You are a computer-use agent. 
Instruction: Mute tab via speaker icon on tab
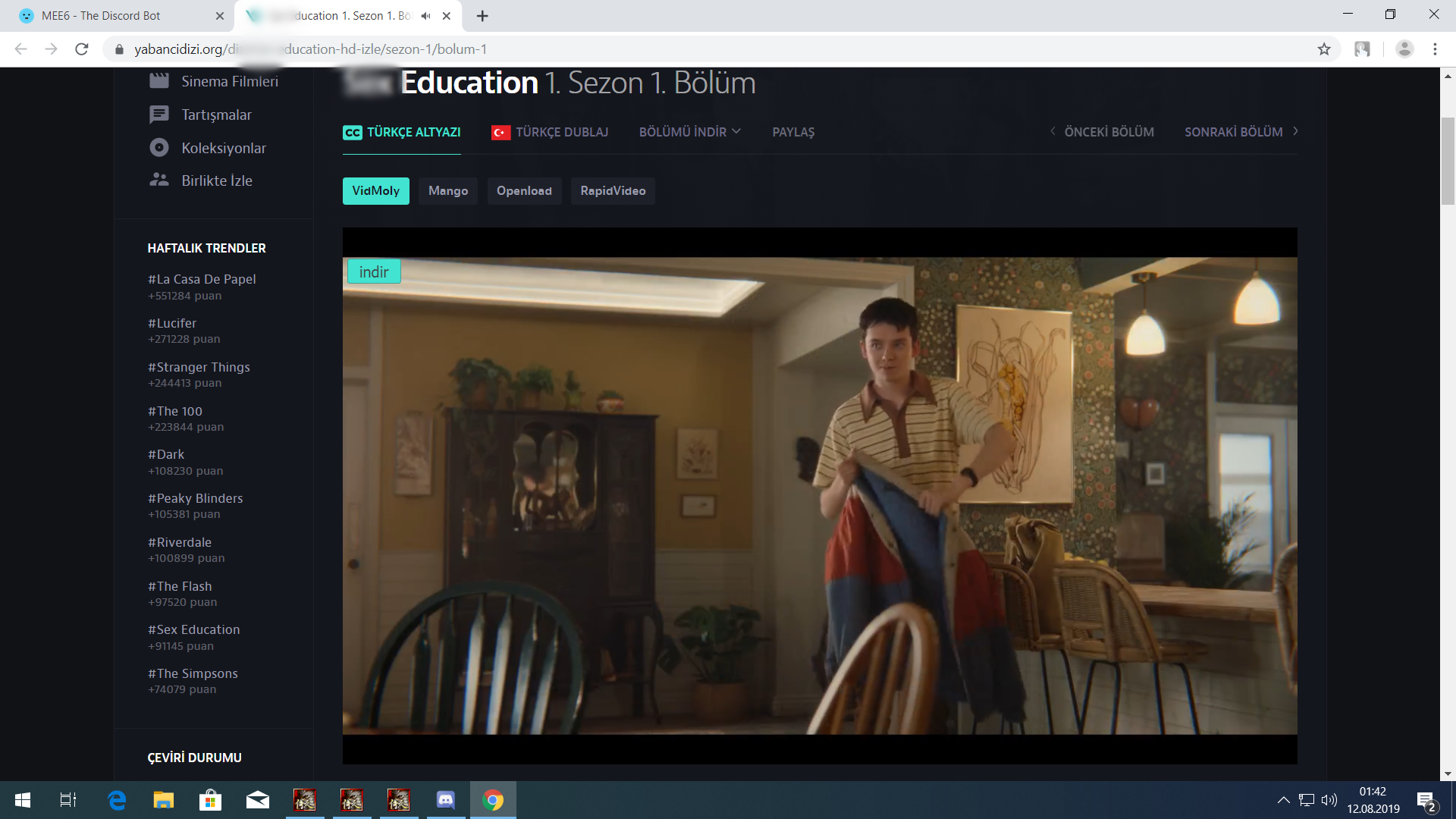(x=425, y=16)
